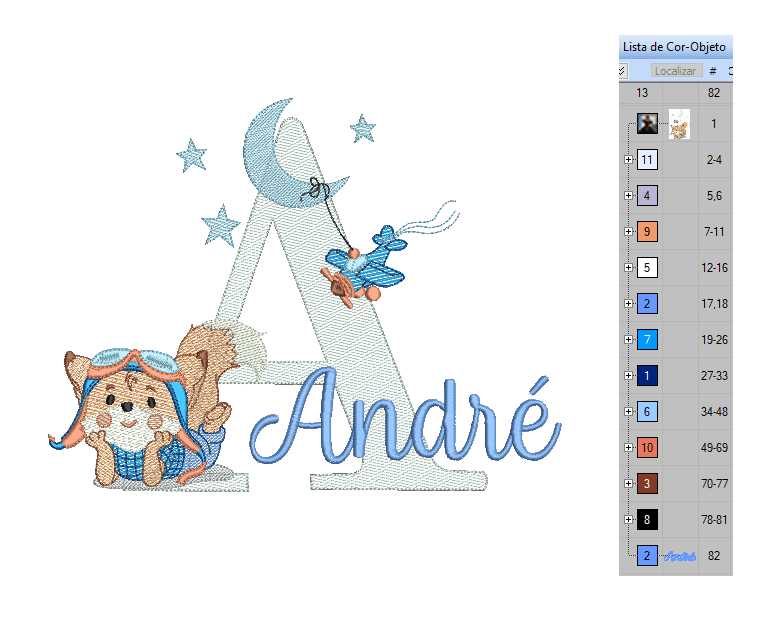This screenshot has width=766, height=620.
Task: Click the # column header icon
Action: coord(713,71)
